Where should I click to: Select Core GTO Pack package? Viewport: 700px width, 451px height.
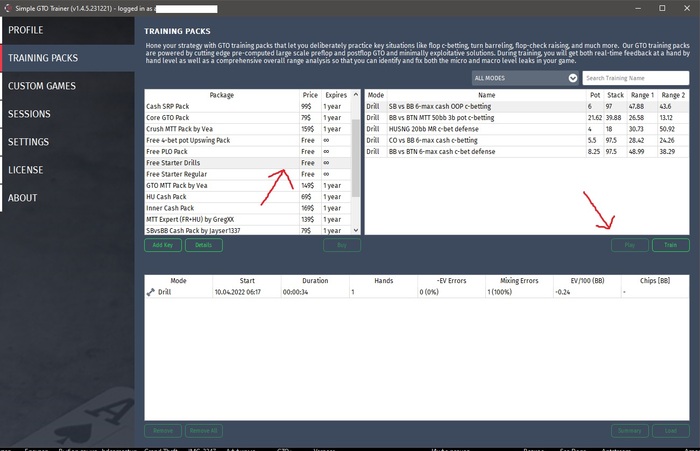coord(248,118)
